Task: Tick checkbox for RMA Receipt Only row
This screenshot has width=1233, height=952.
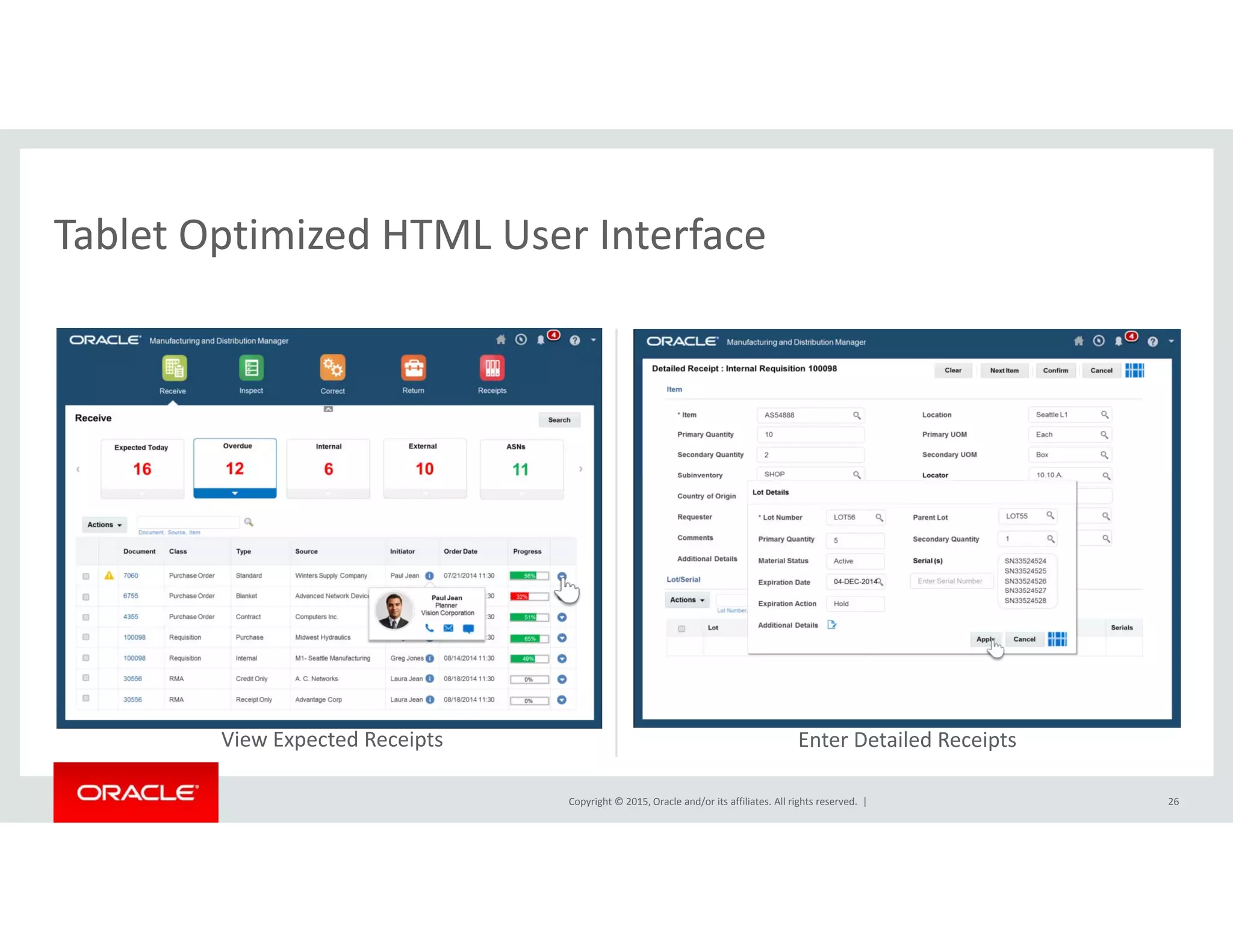Action: click(x=86, y=699)
